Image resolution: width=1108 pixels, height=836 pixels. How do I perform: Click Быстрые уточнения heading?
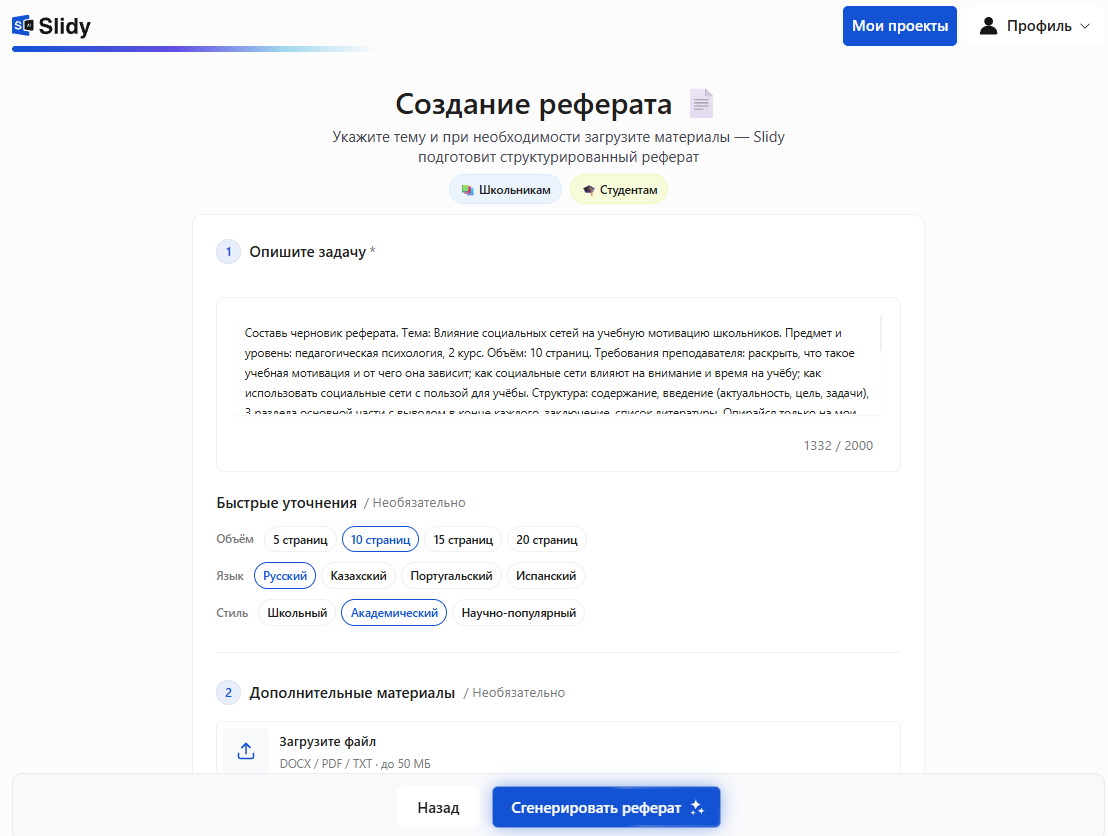coord(286,502)
